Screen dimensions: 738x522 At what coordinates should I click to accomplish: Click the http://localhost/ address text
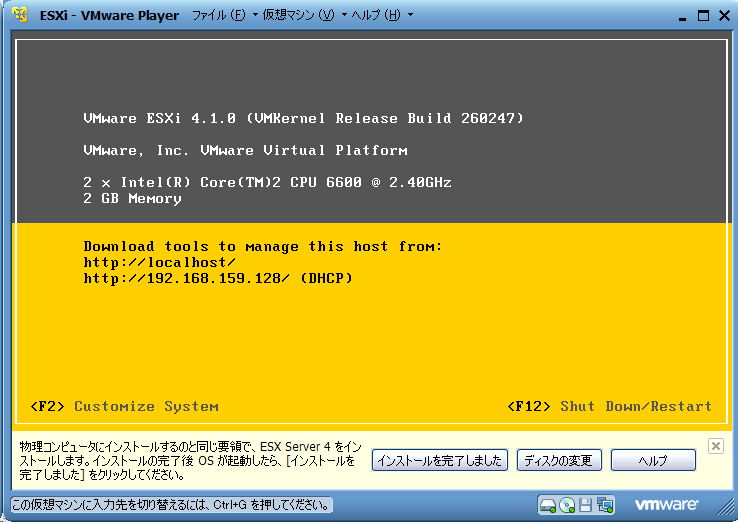pos(160,262)
